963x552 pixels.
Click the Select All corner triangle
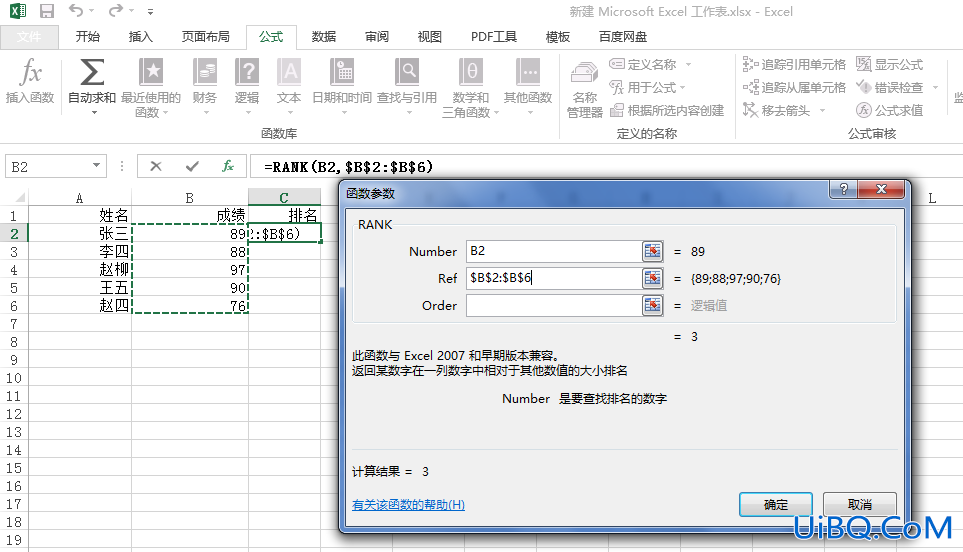[19, 198]
